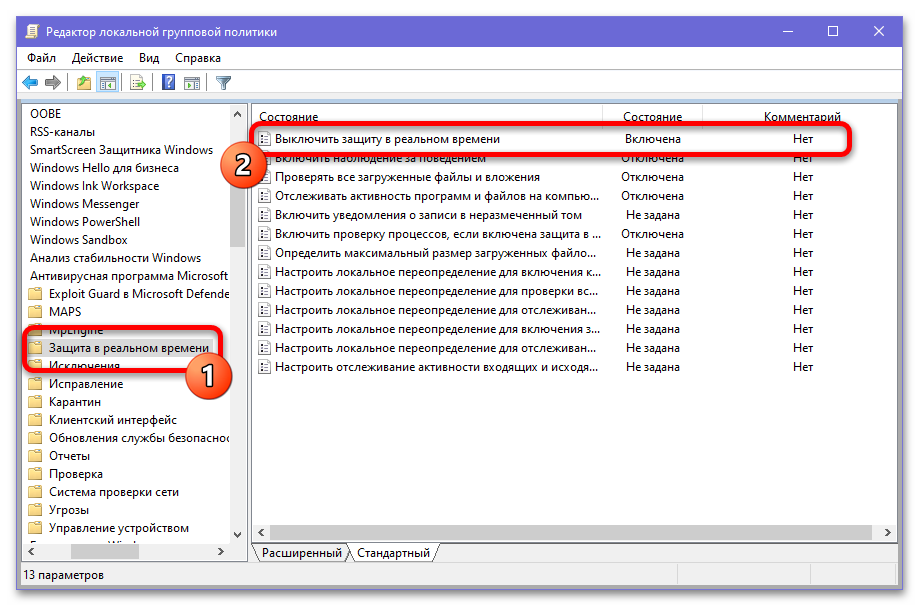
Task: Sort by the Комментарий column header
Action: pos(802,116)
